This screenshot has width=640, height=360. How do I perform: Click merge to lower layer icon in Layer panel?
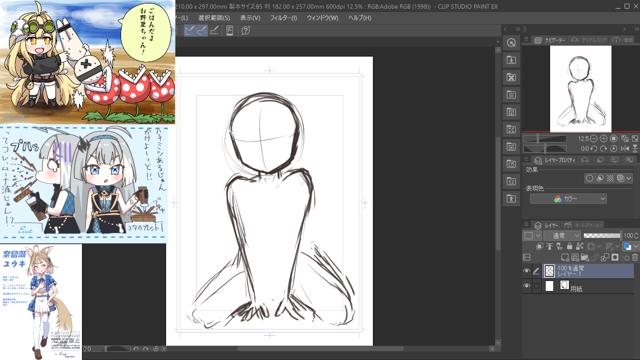pos(604,258)
